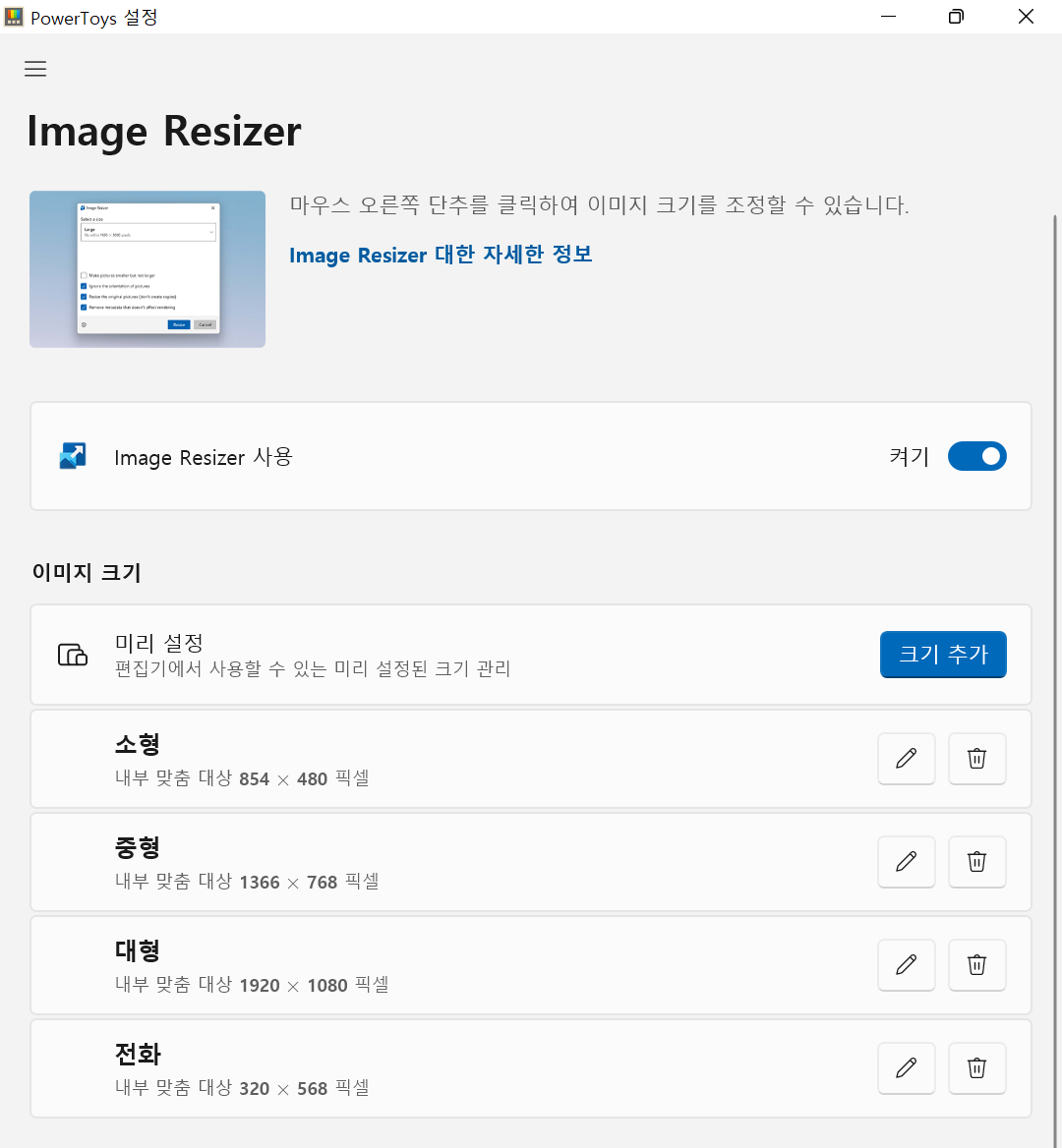
Task: Restore down the PowerToys 설정 window
Action: click(956, 16)
